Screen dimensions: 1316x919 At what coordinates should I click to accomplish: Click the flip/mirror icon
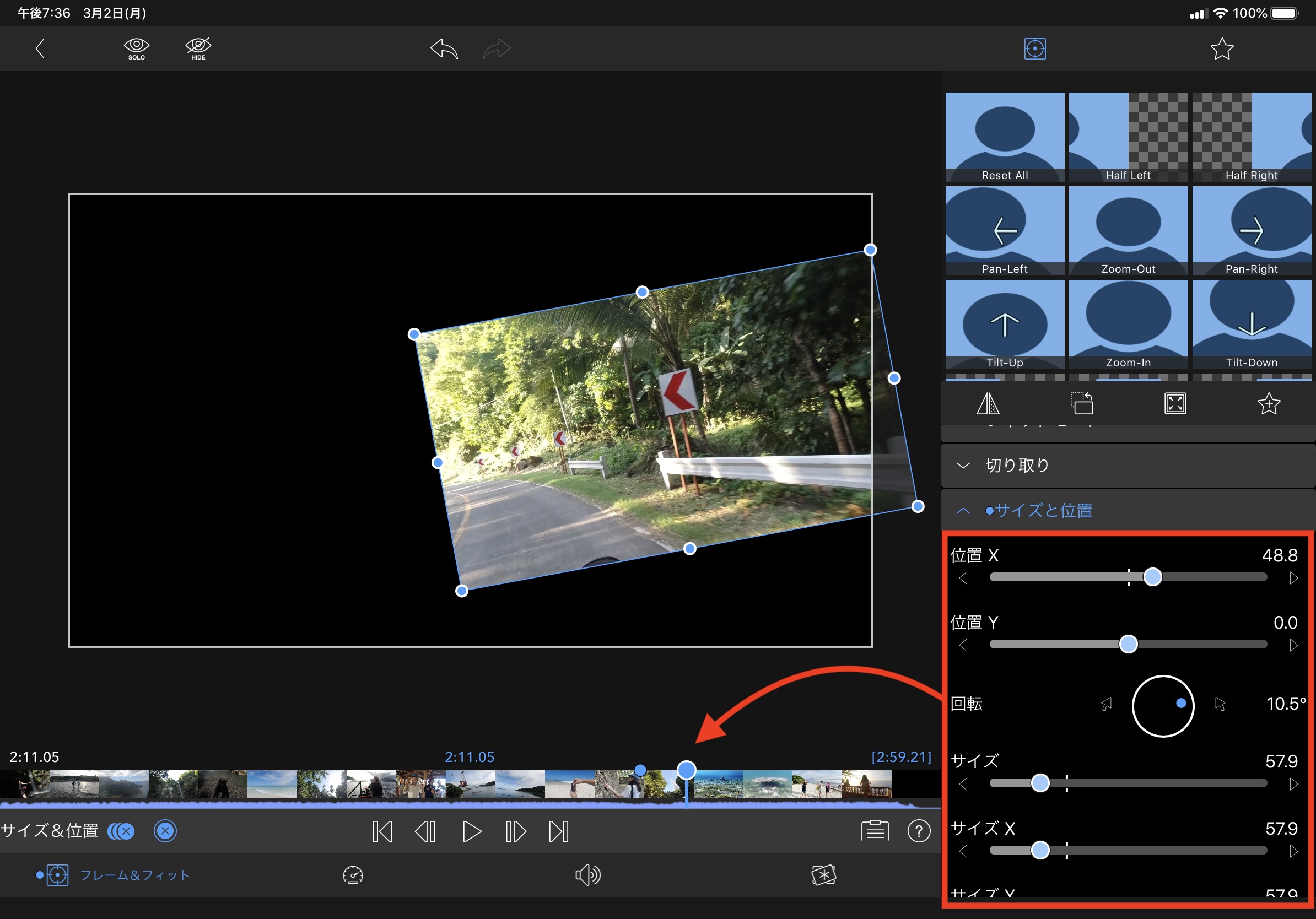tap(988, 403)
